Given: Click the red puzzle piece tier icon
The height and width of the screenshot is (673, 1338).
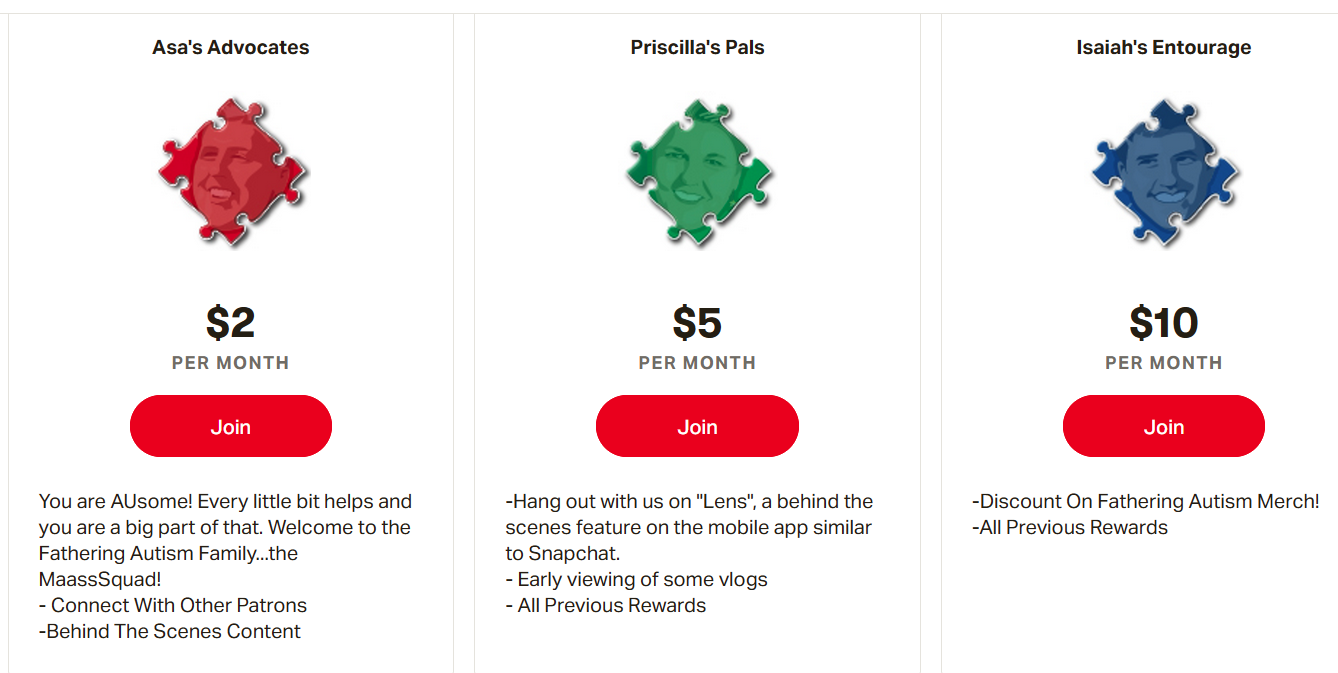Looking at the screenshot, I should coord(232,172).
